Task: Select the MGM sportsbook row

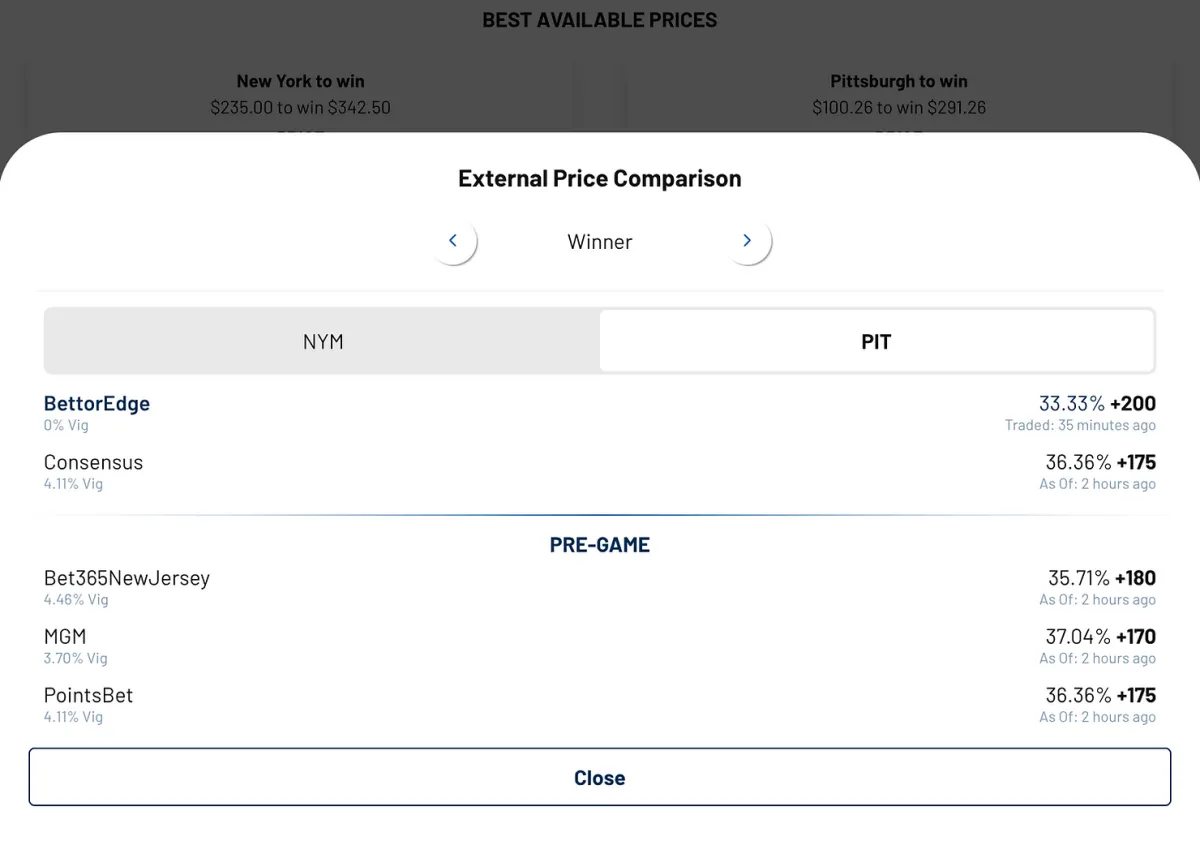Action: click(600, 646)
